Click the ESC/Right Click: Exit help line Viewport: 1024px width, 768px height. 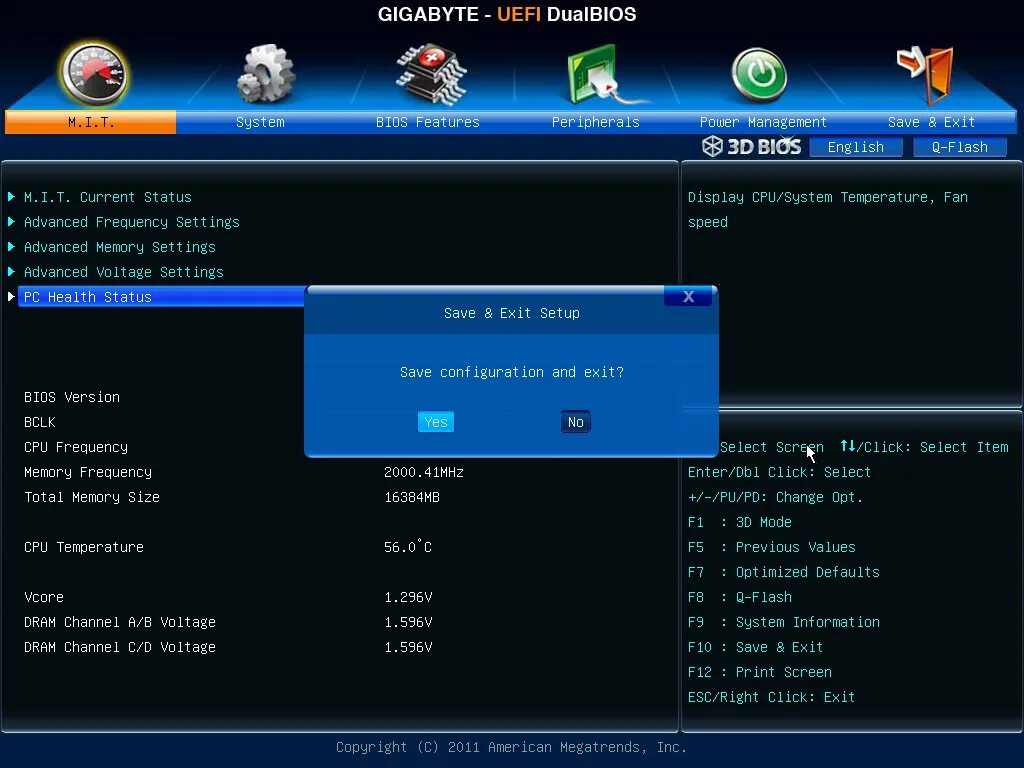coord(771,697)
